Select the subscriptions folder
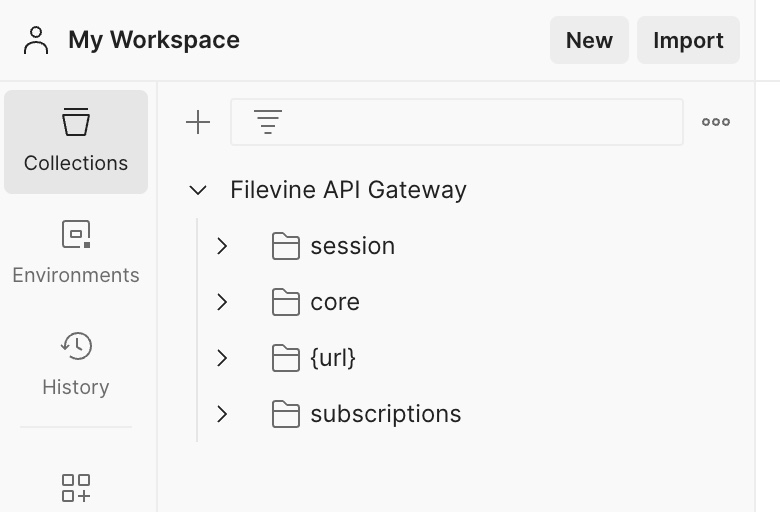This screenshot has height=512, width=780. click(x=386, y=414)
